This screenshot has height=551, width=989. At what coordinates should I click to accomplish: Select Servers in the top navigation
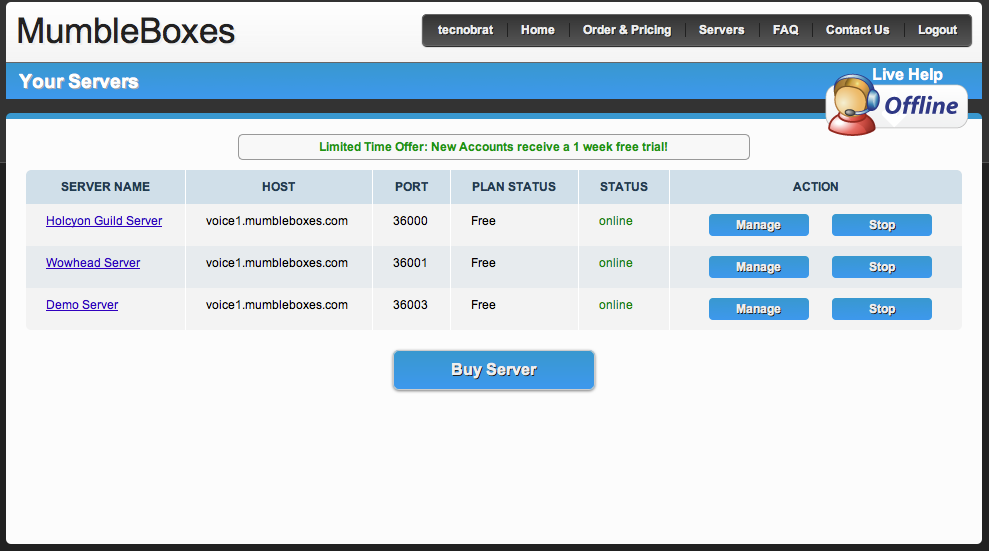(x=722, y=30)
